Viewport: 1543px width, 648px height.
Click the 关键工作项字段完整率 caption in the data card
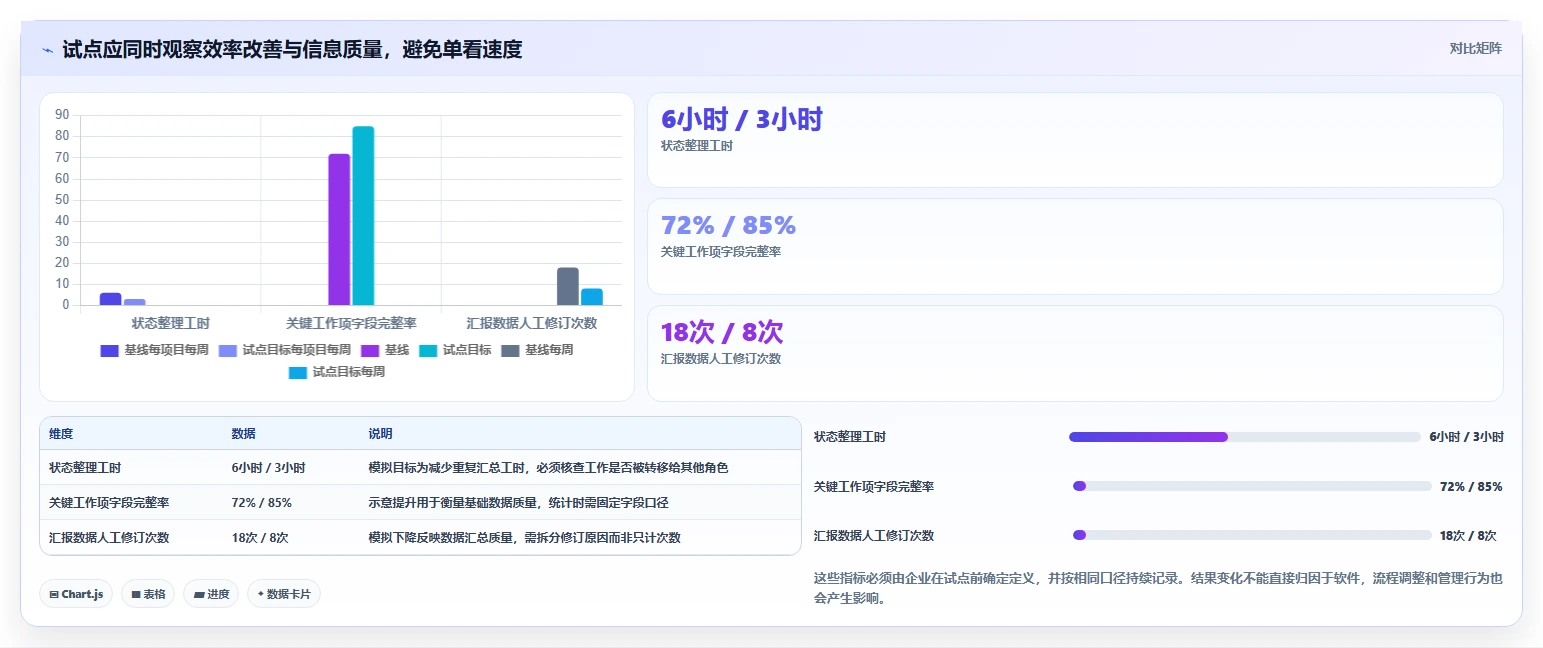(x=721, y=252)
